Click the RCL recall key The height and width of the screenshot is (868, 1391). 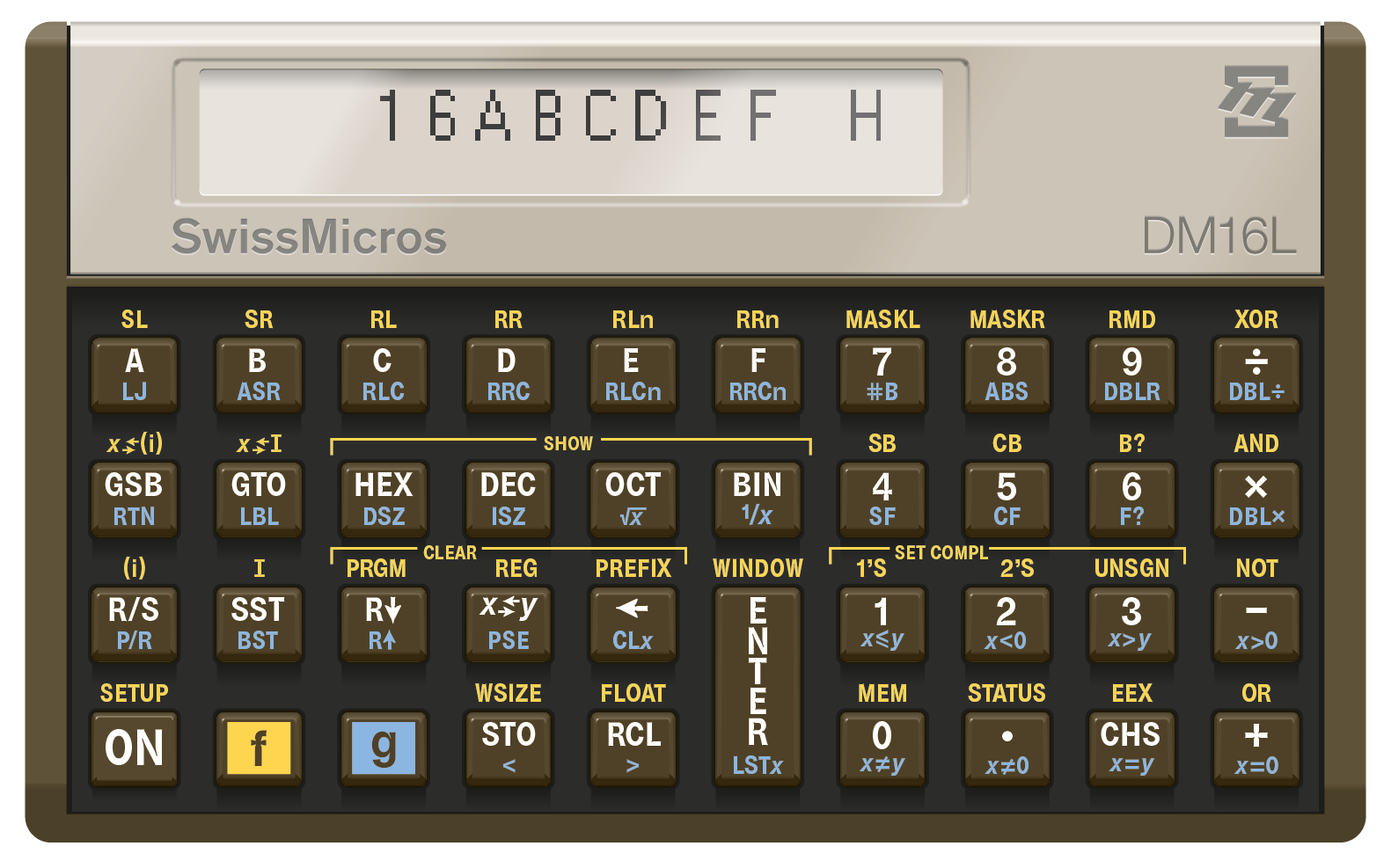coord(633,749)
